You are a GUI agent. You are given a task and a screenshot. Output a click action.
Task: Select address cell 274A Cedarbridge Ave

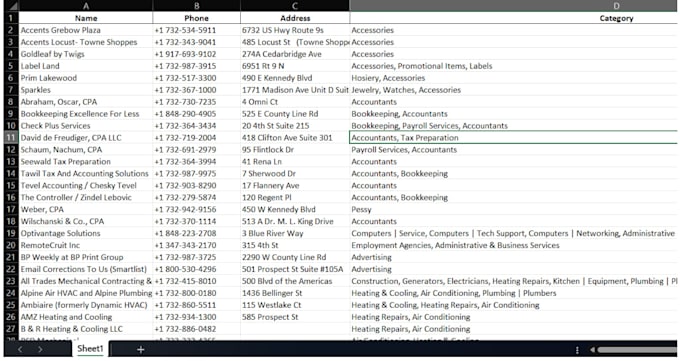pos(295,54)
